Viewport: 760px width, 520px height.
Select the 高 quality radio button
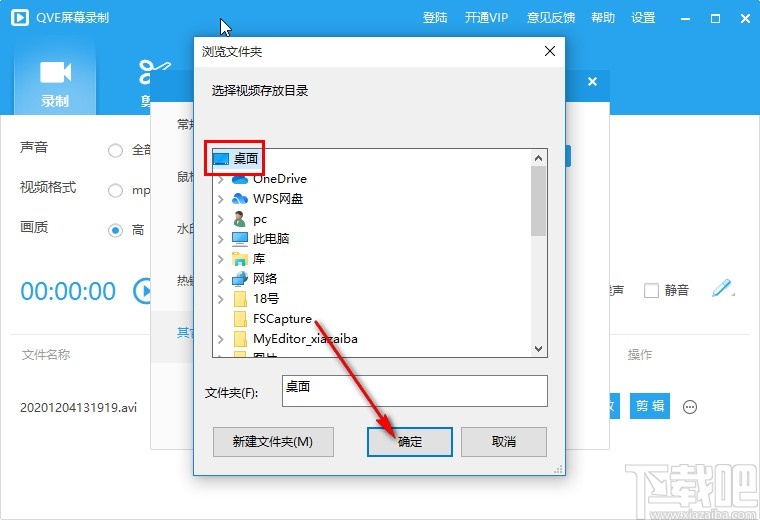point(115,230)
